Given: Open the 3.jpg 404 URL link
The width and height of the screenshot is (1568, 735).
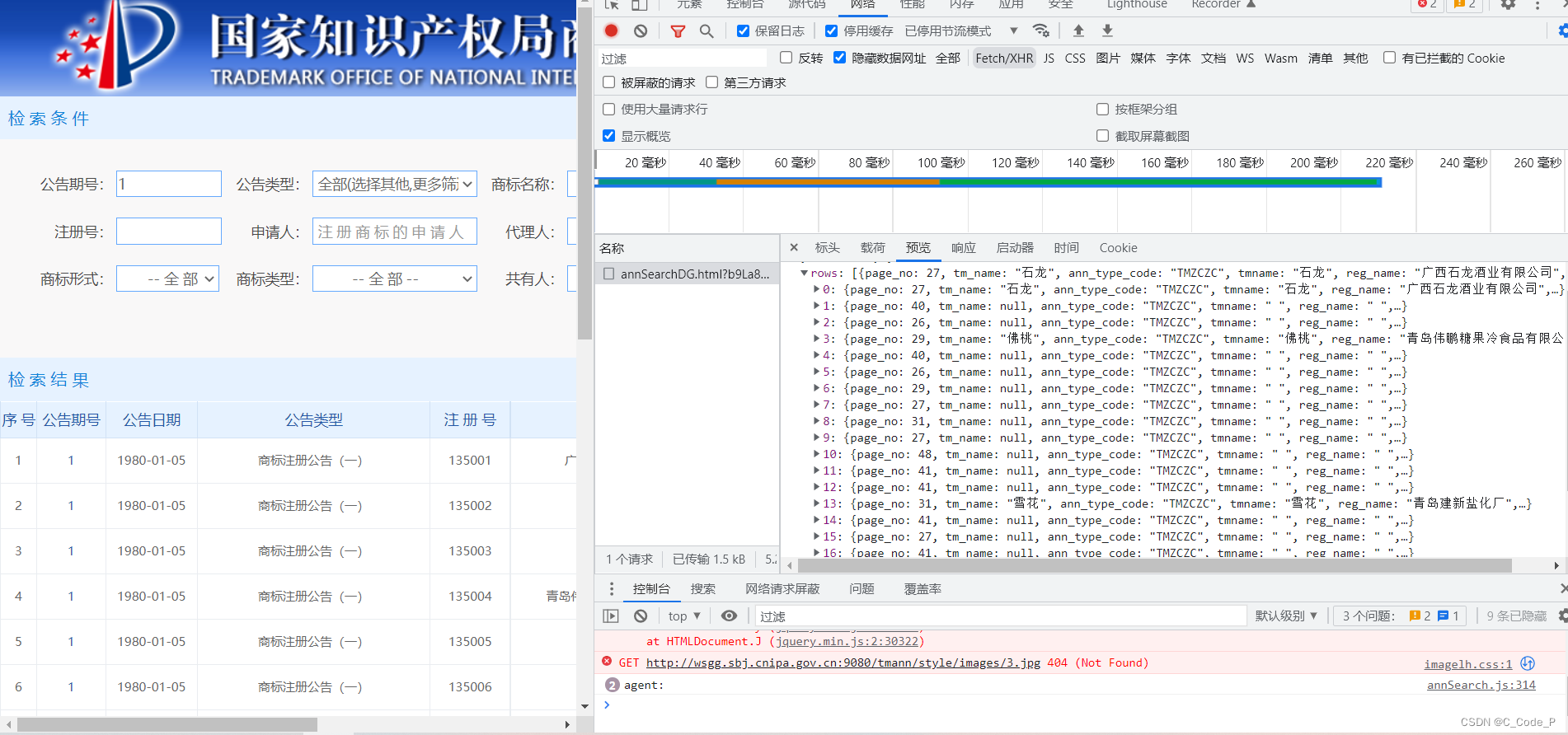Looking at the screenshot, I should tap(843, 662).
